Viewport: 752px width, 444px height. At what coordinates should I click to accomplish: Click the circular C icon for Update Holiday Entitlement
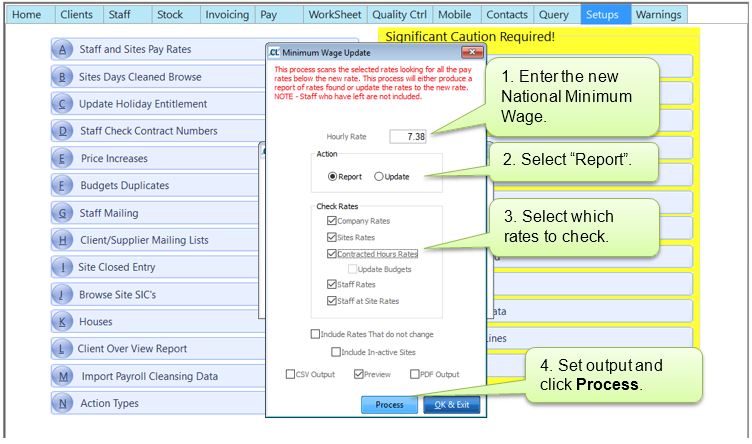pos(63,104)
